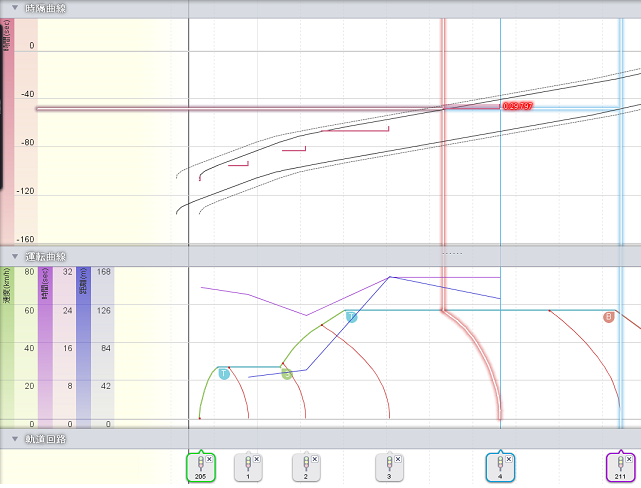Image resolution: width=641 pixels, height=488 pixels.
Task: Select signal 1 icon
Action: (x=248, y=467)
